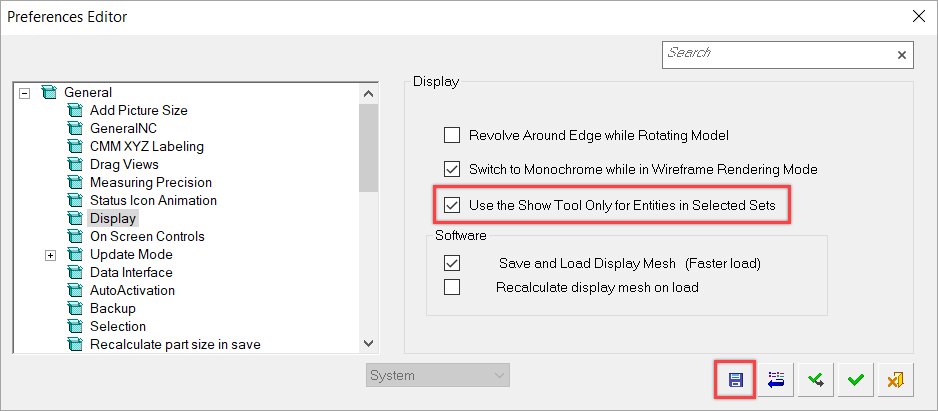This screenshot has height=411, width=938.
Task: Open the Data Interface preferences
Action: tap(131, 272)
